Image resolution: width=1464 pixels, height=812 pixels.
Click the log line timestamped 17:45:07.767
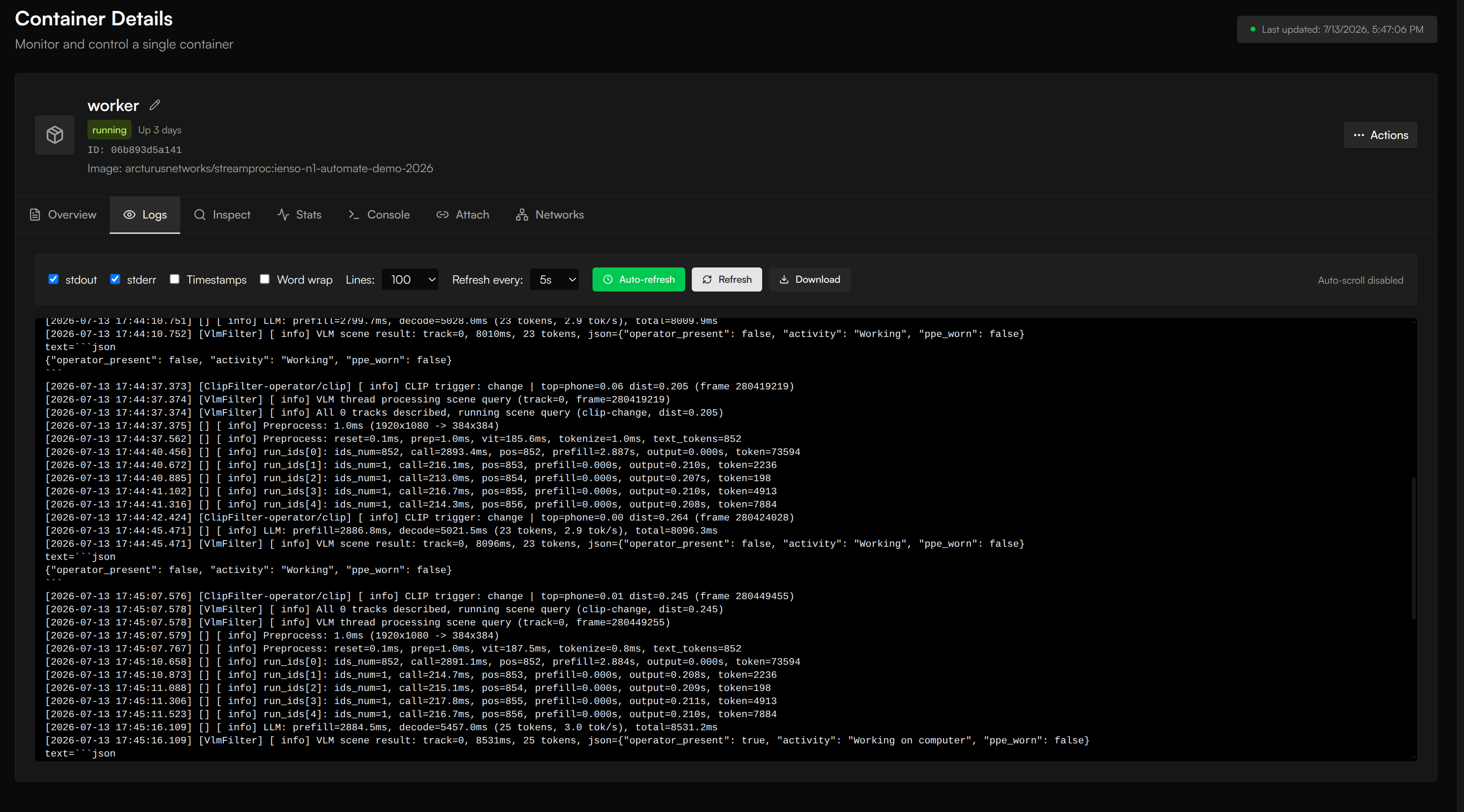(393, 649)
